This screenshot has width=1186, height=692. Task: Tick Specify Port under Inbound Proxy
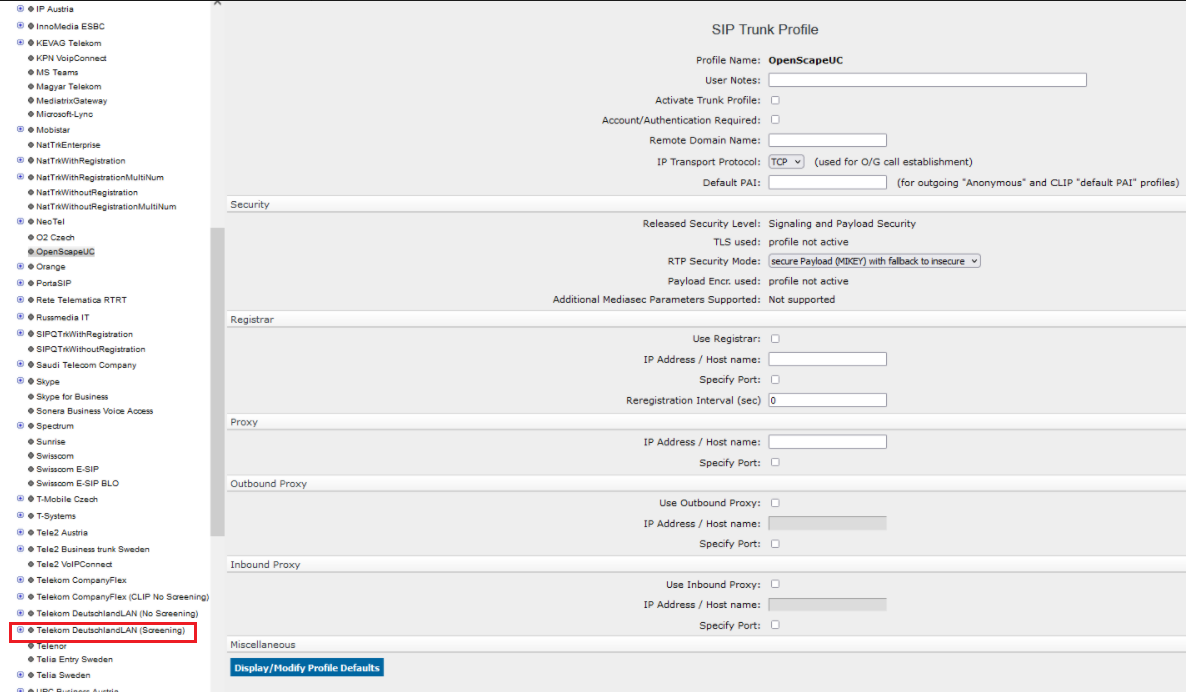775,625
